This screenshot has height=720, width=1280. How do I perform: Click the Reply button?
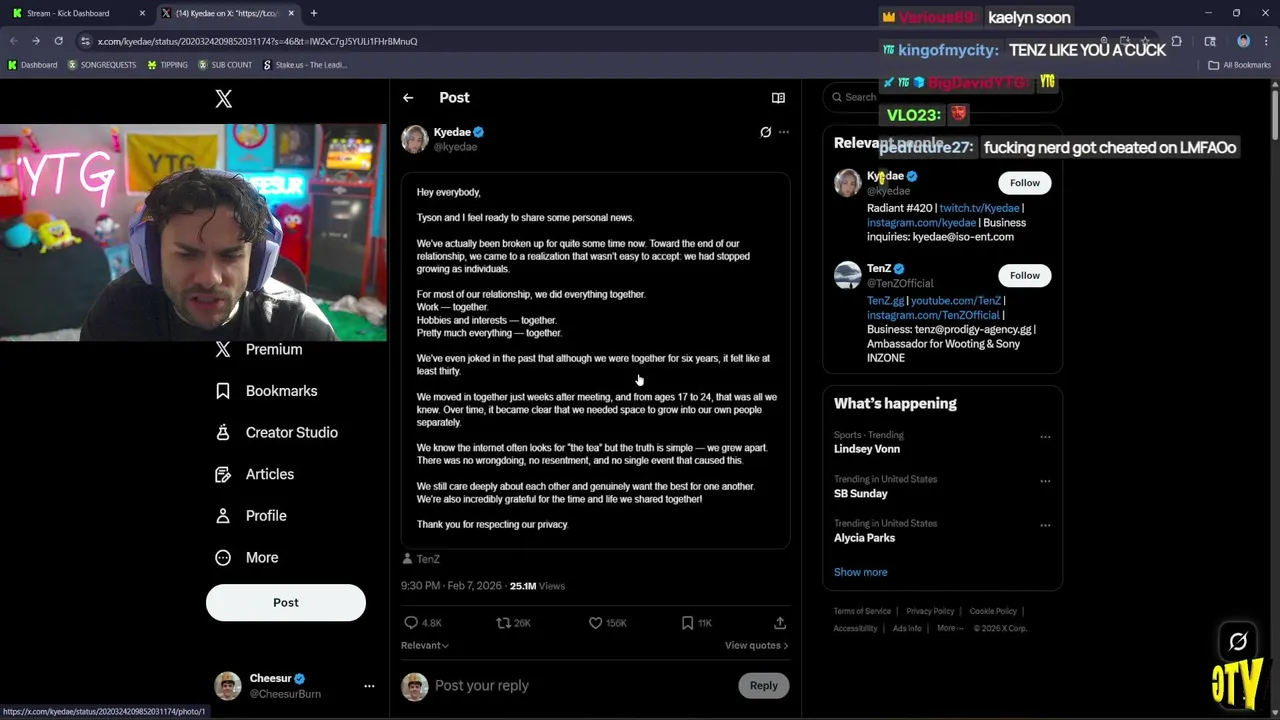pyautogui.click(x=763, y=686)
